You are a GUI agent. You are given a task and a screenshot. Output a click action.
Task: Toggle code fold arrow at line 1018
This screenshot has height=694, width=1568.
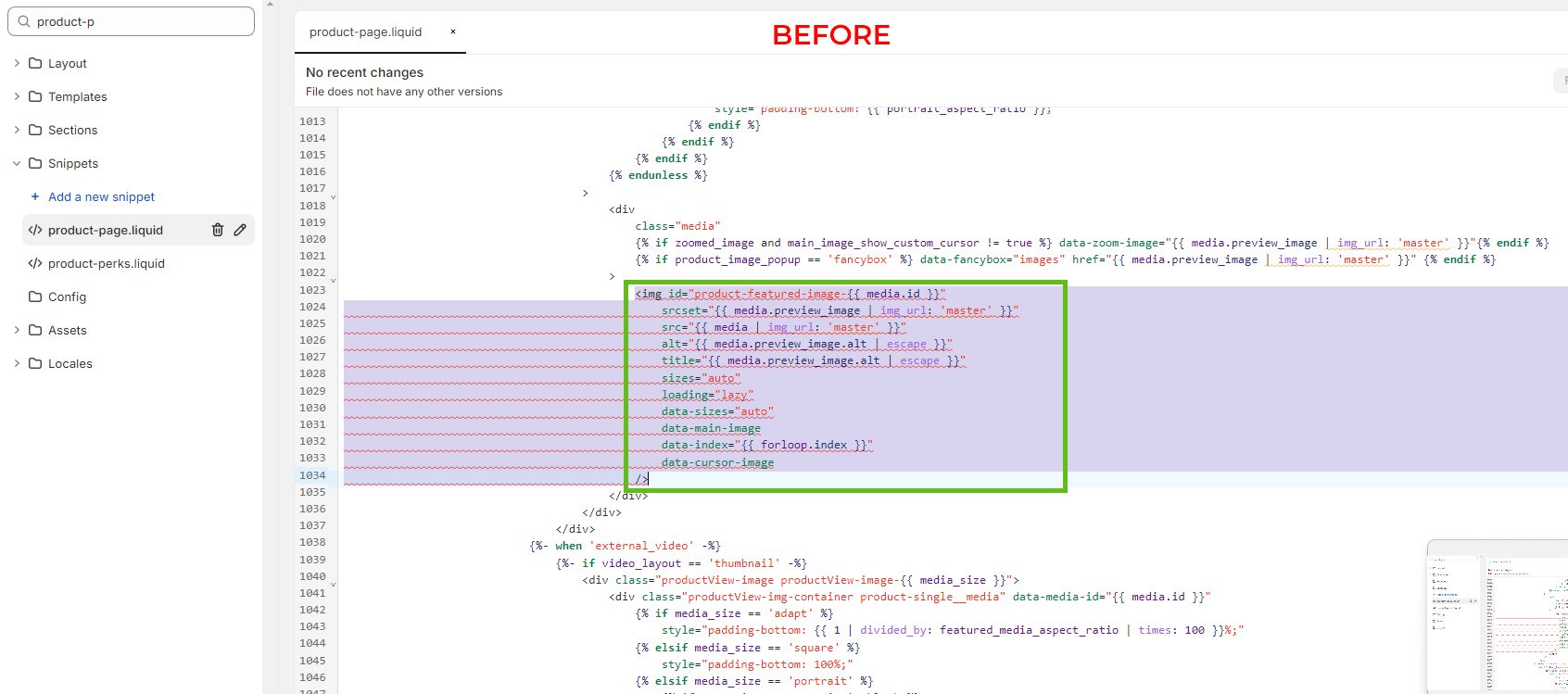[x=334, y=197]
